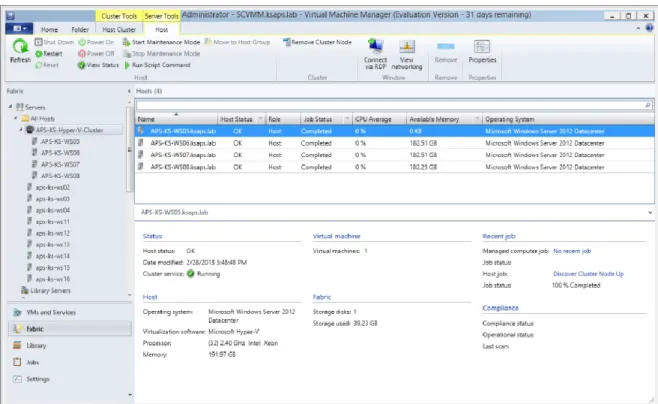Select the APS-KS-WS08.ksaps.lab host row

394,167
